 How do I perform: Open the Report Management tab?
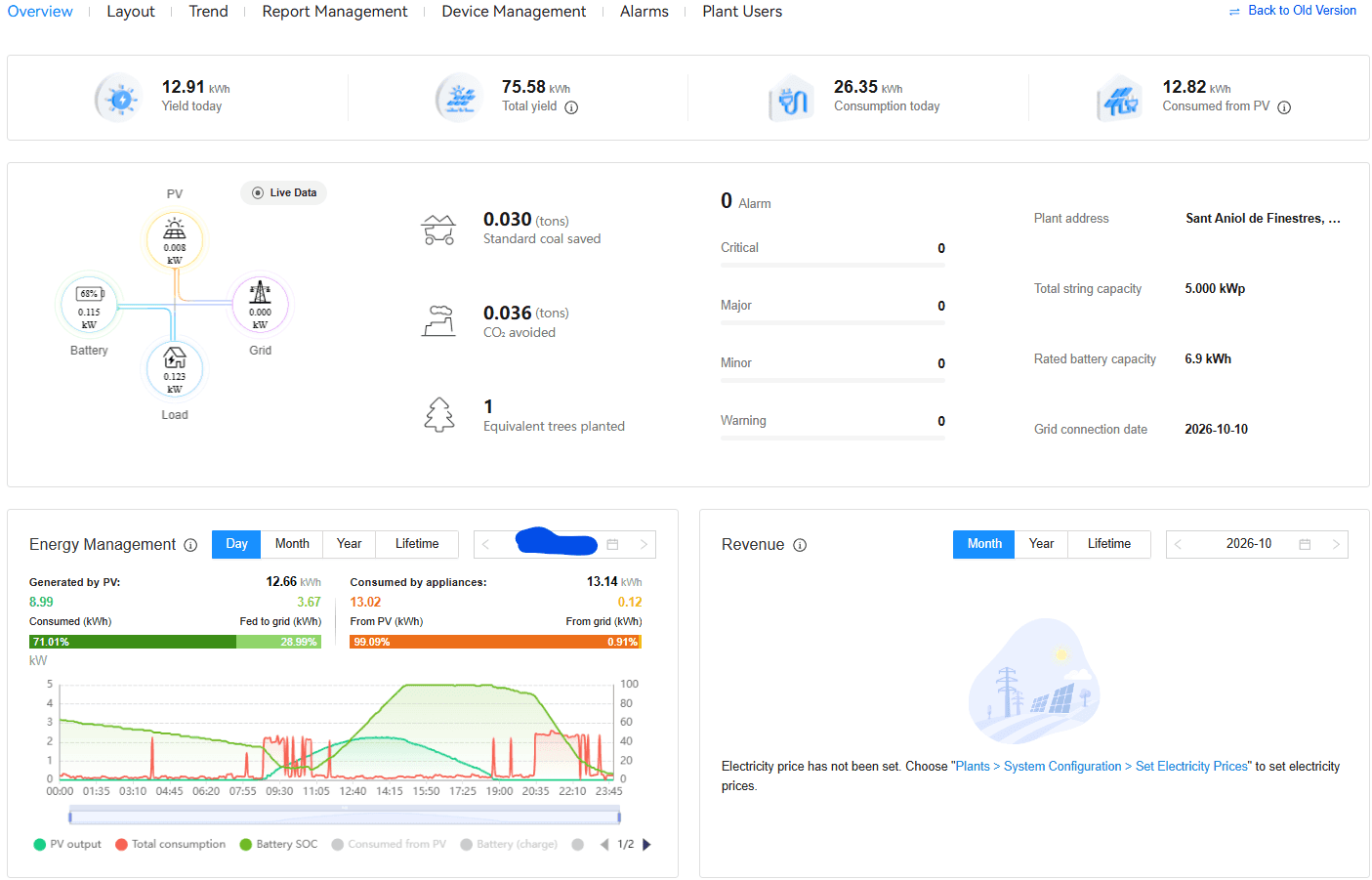click(335, 12)
